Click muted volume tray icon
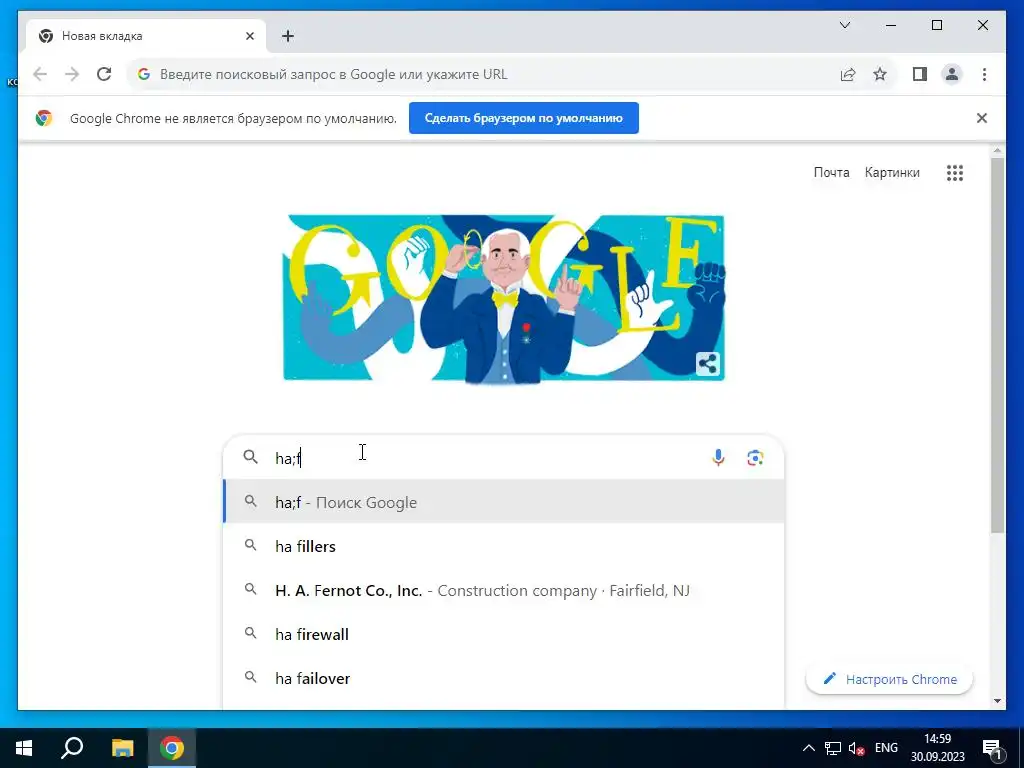The width and height of the screenshot is (1024, 768). click(857, 748)
